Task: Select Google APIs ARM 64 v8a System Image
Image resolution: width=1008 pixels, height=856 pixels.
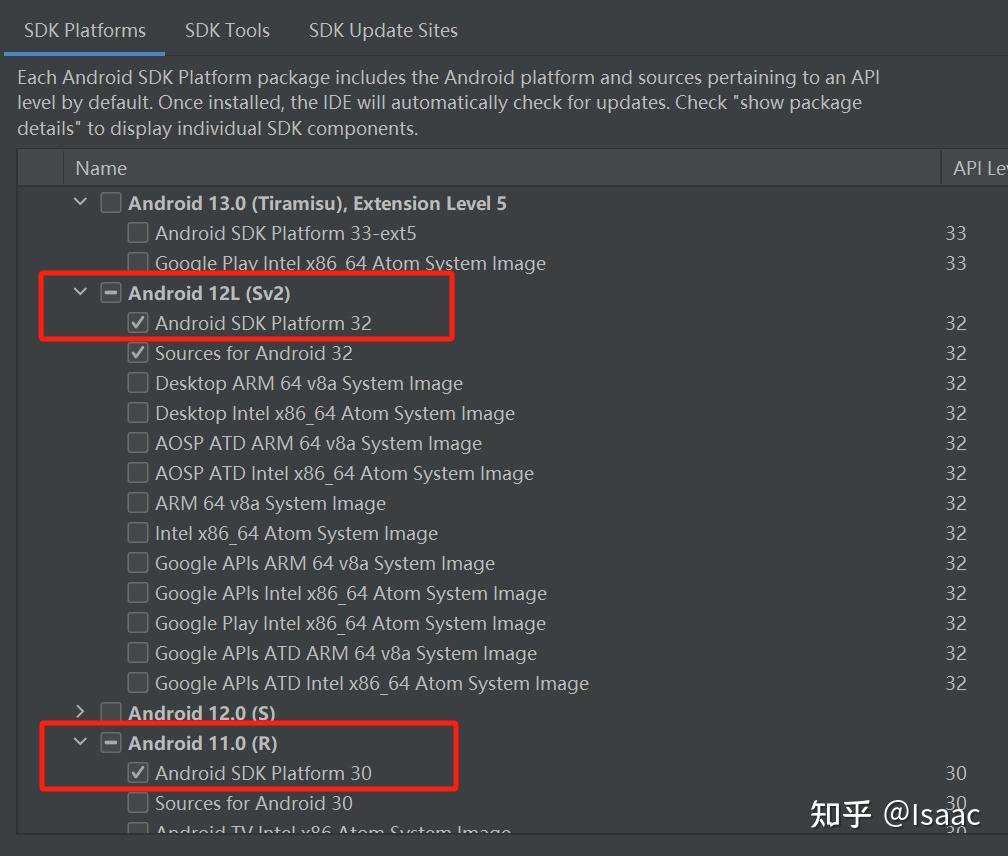Action: click(137, 562)
